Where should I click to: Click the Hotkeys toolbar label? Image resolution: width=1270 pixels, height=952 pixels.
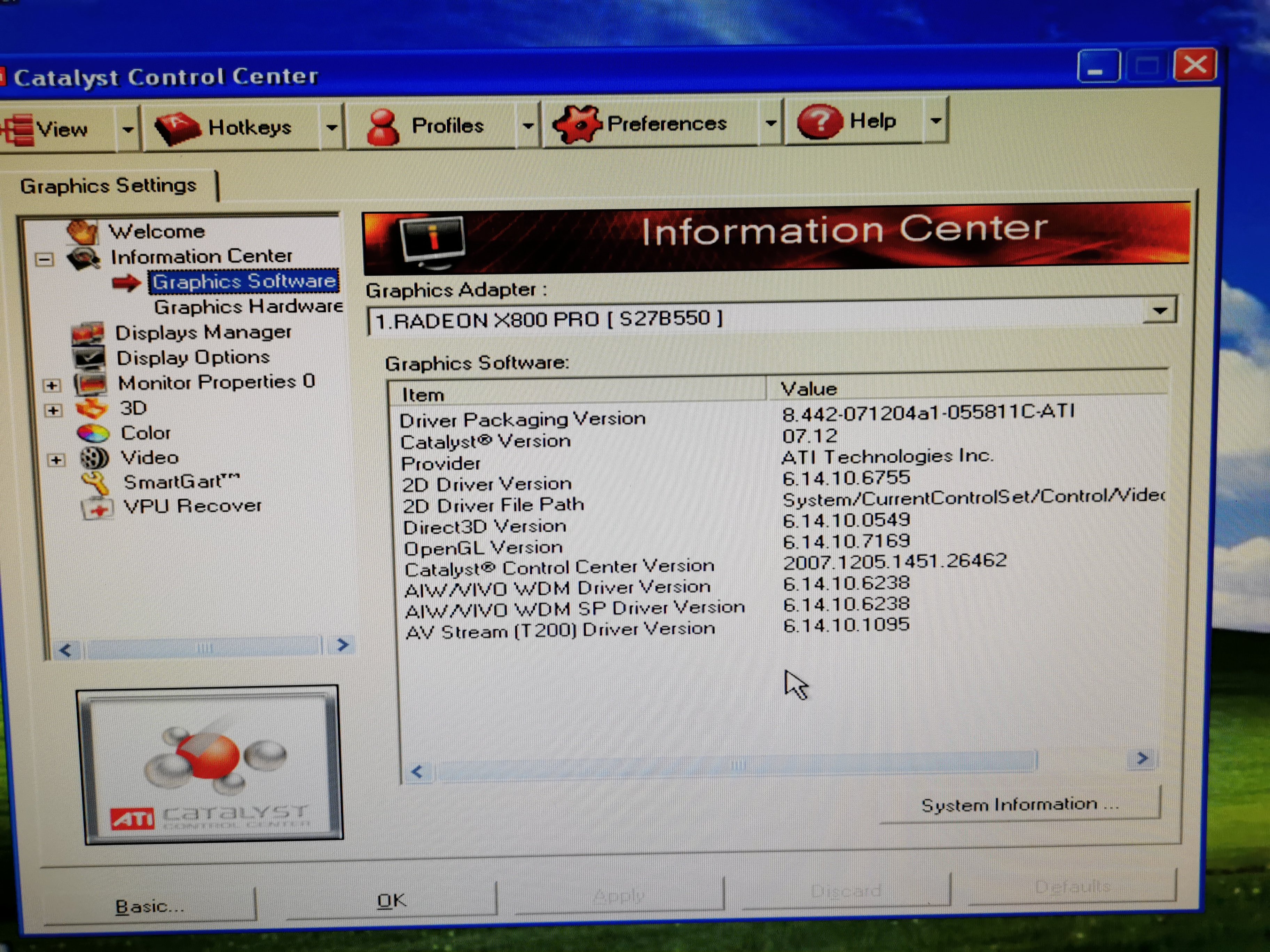pyautogui.click(x=250, y=127)
